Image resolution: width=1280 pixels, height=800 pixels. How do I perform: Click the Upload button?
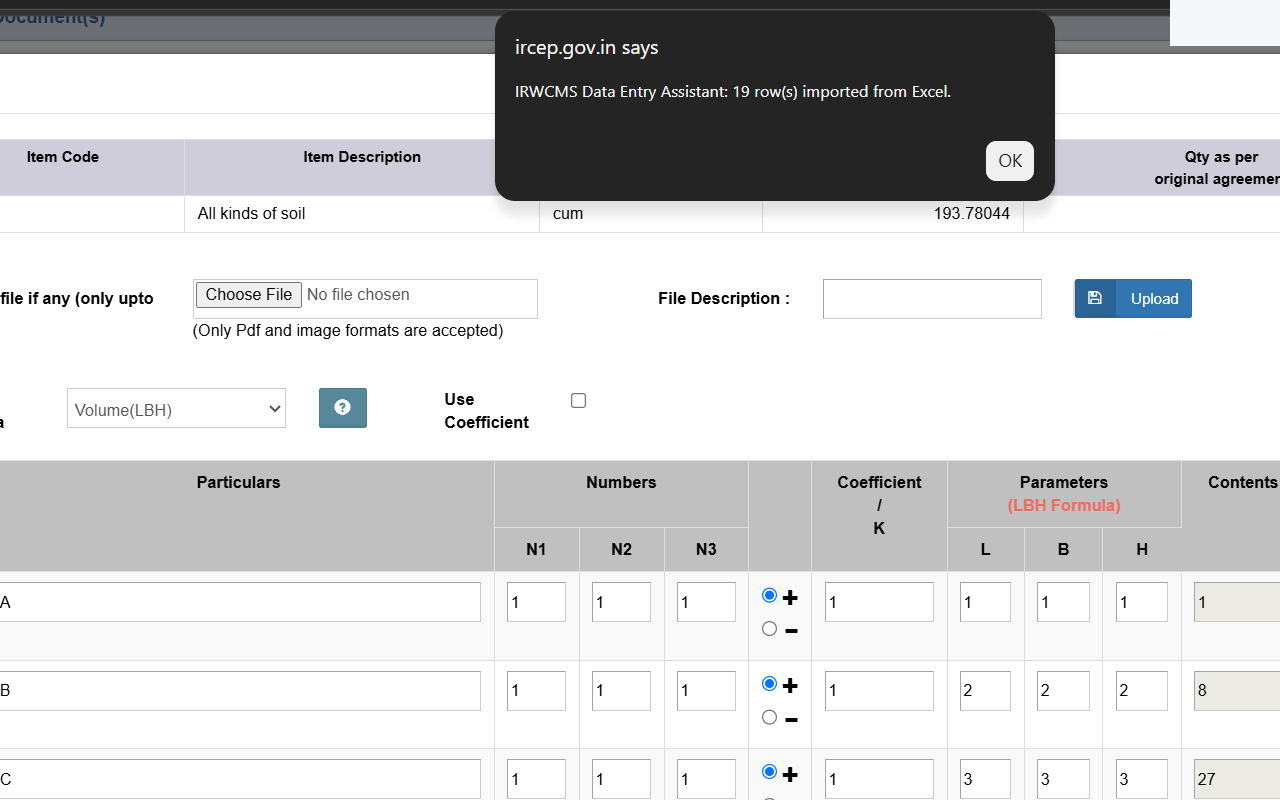[x=1133, y=298]
